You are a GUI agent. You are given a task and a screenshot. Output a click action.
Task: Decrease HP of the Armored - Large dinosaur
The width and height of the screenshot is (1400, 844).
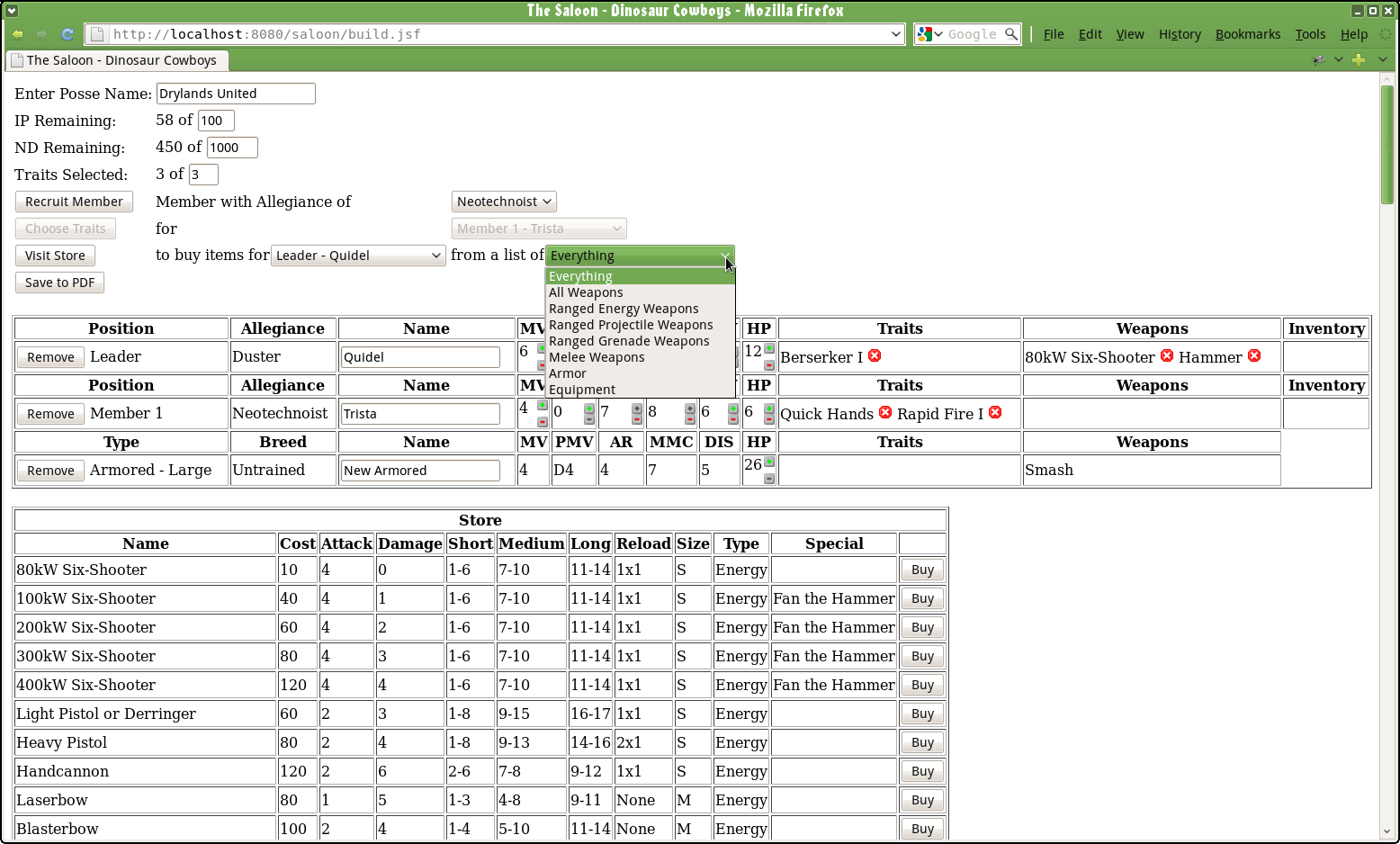click(x=769, y=479)
